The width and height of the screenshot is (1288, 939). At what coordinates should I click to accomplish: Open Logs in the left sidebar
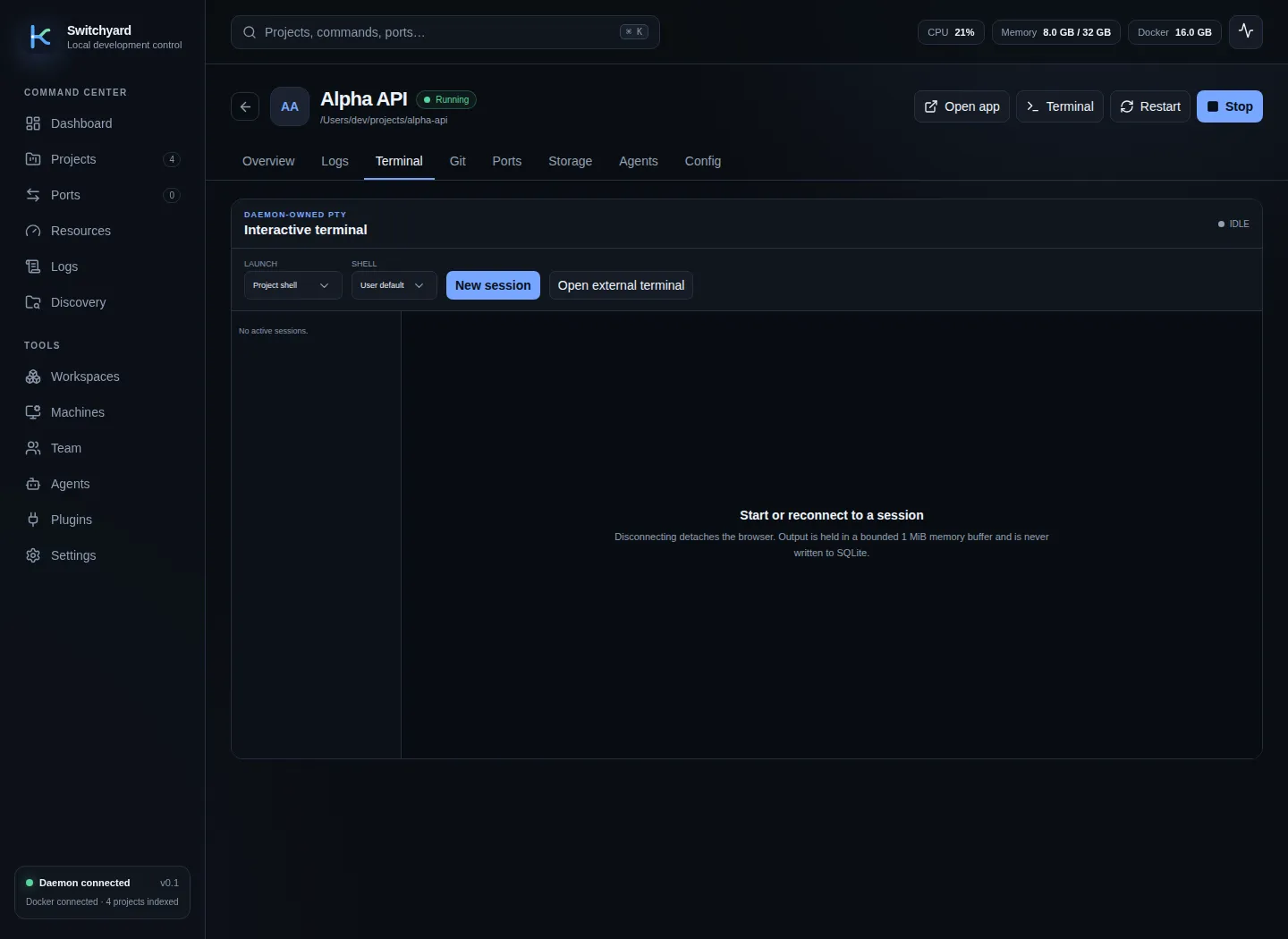(x=102, y=266)
